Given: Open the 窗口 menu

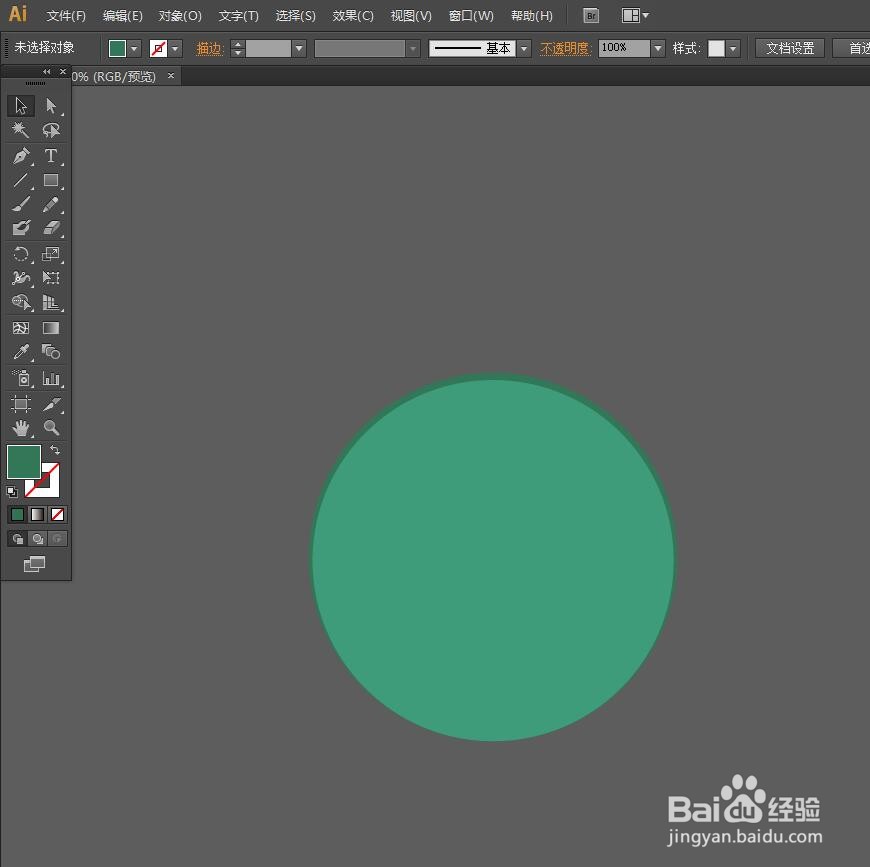Looking at the screenshot, I should click(470, 15).
